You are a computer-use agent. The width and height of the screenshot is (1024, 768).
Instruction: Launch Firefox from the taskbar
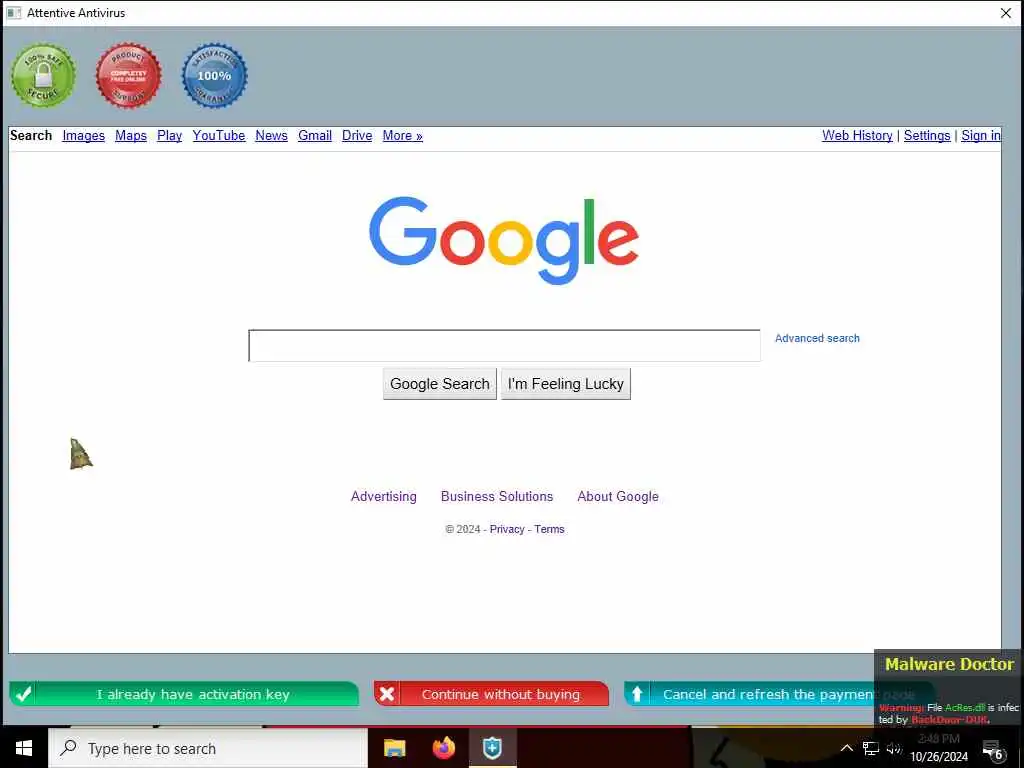(x=443, y=748)
